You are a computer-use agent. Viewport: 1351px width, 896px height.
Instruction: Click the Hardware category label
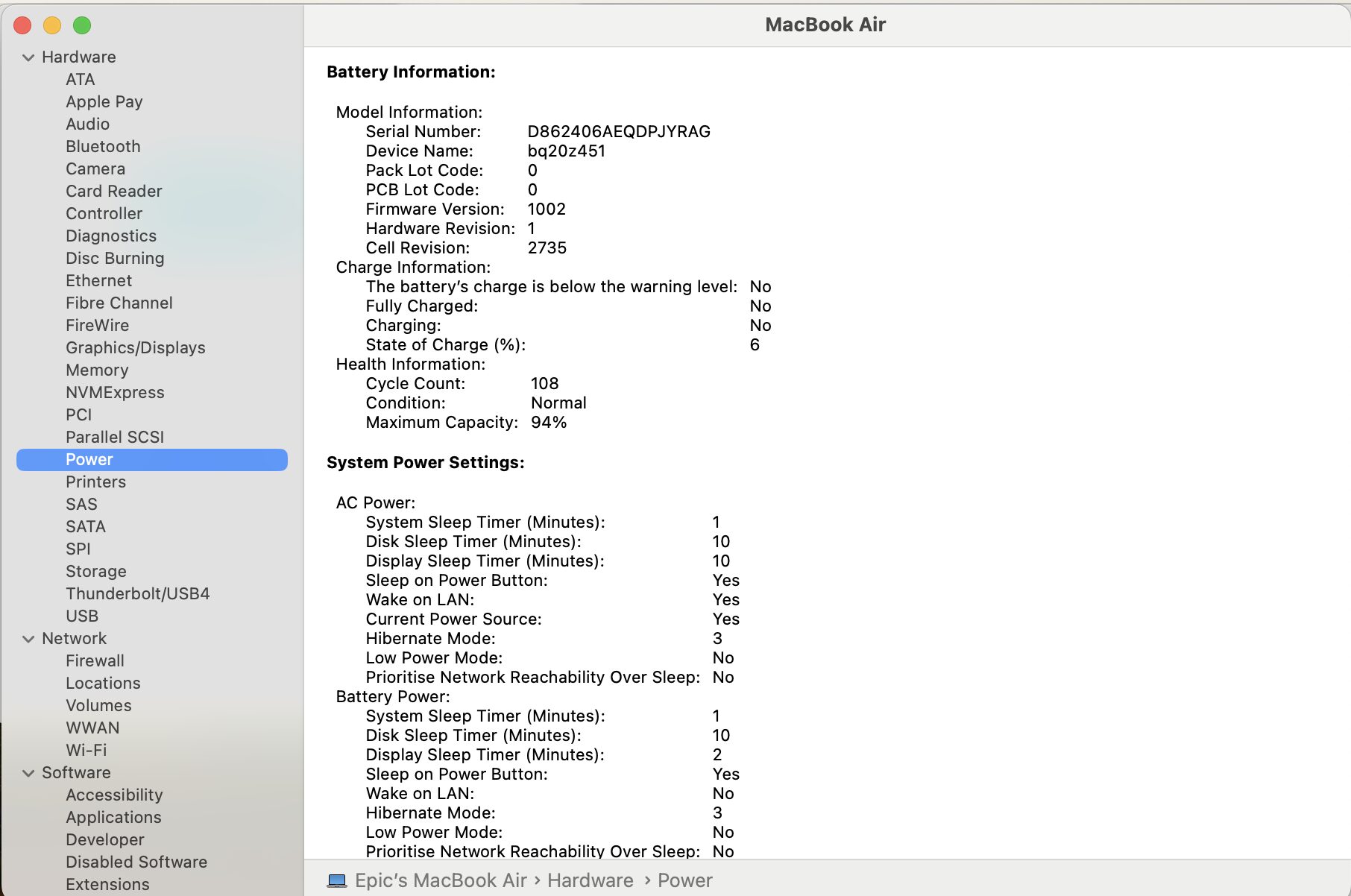click(79, 57)
